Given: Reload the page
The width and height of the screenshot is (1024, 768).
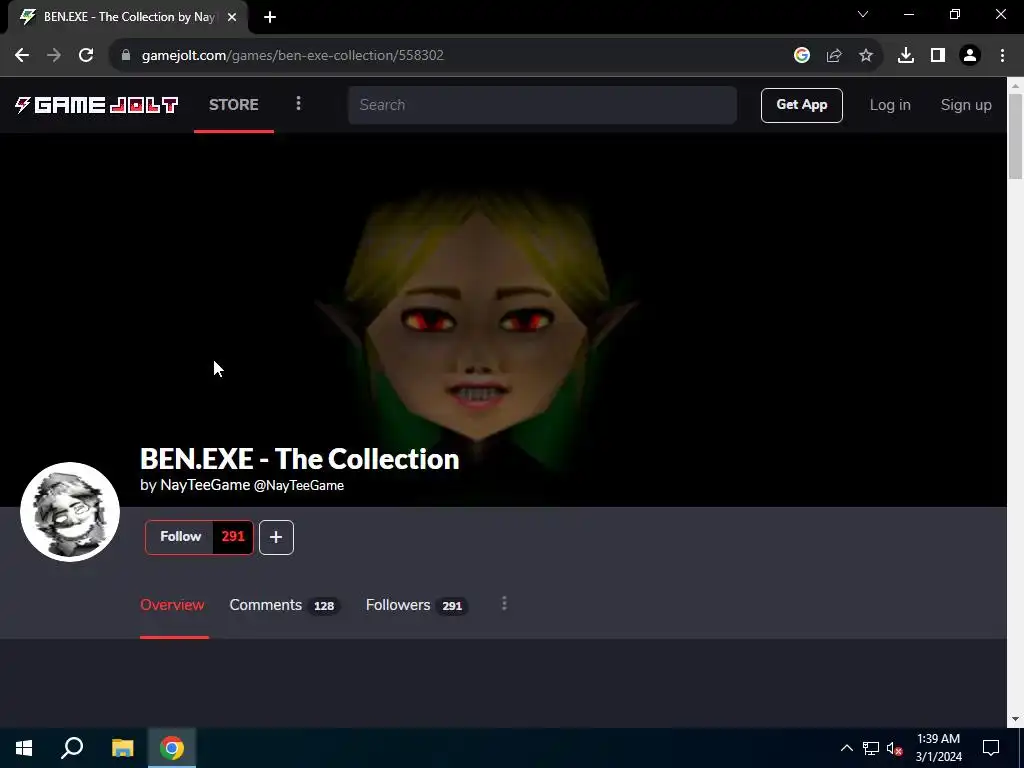Looking at the screenshot, I should pyautogui.click(x=86, y=56).
